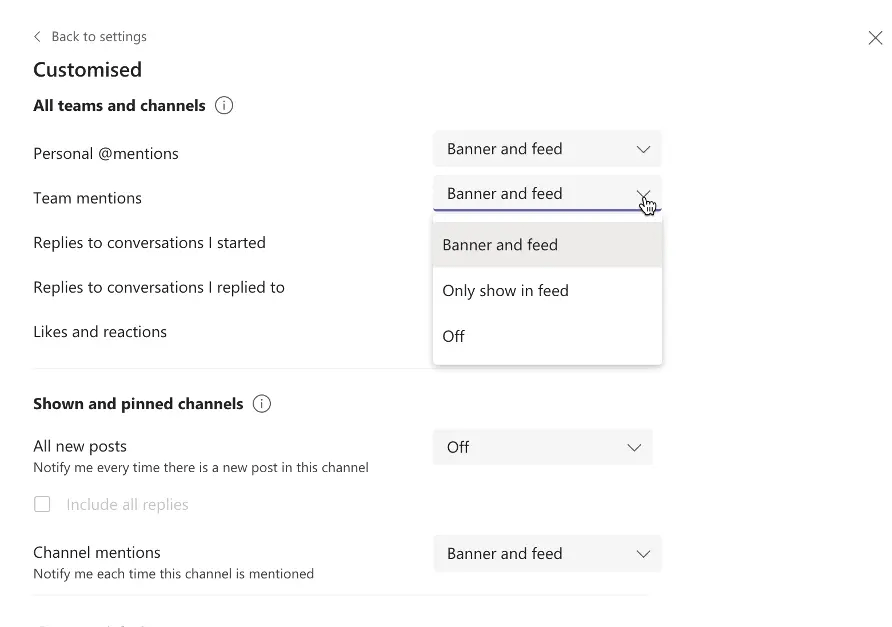
Task: Go back to settings
Action: (98, 37)
